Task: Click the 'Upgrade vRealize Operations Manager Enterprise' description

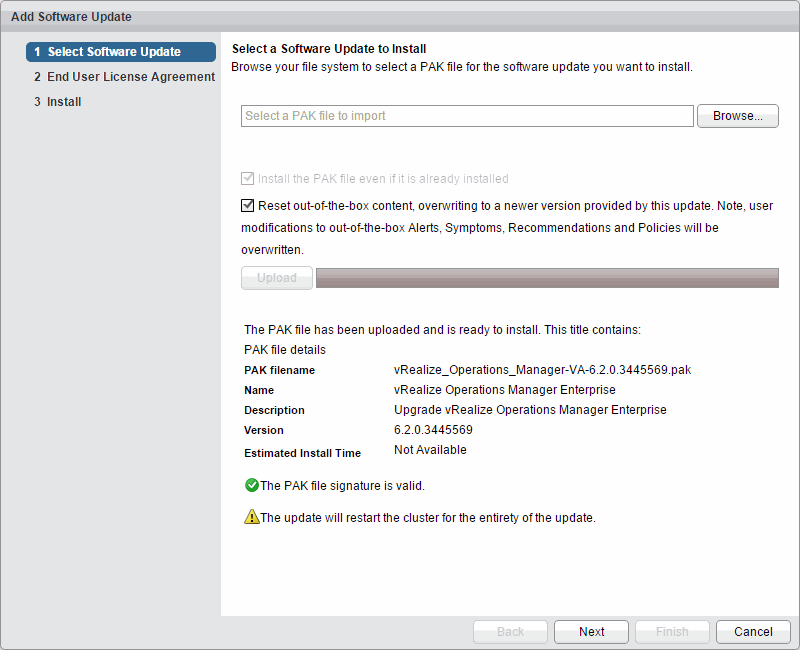Action: [x=530, y=410]
